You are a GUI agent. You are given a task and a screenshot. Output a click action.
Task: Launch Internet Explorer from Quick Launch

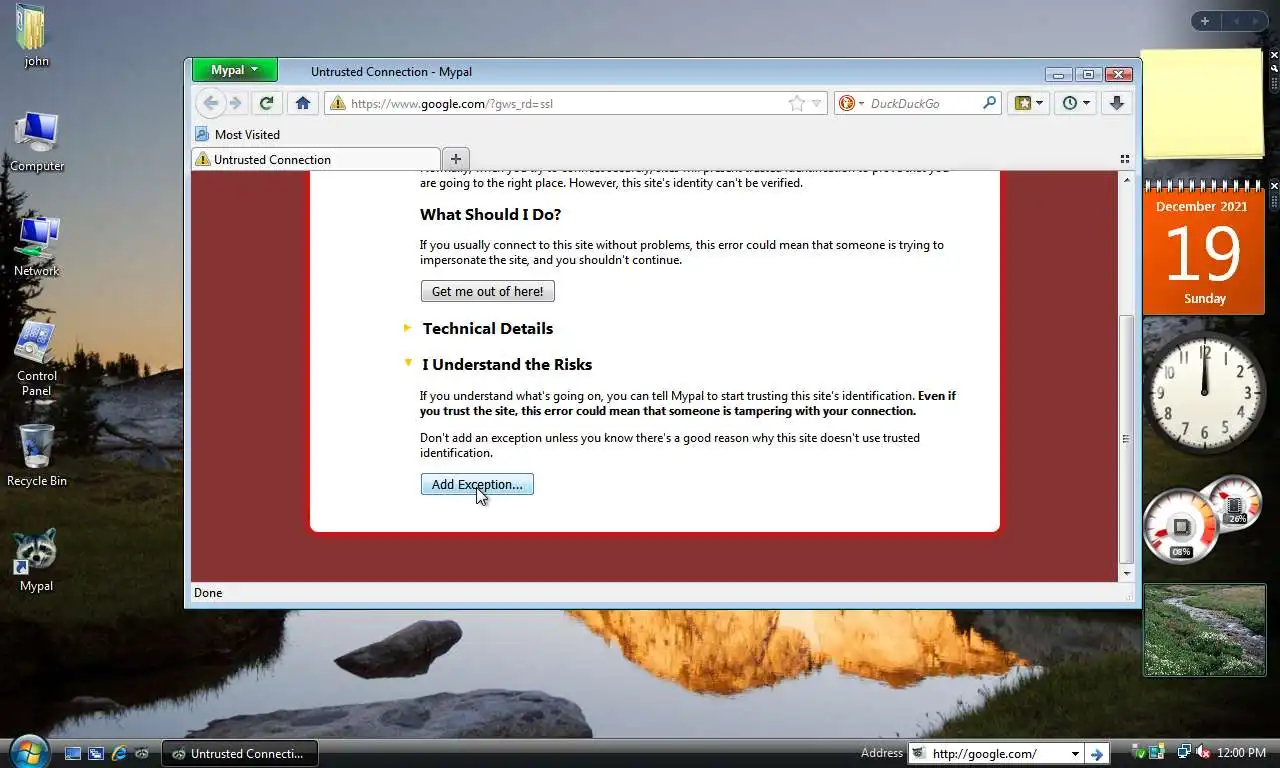coord(119,753)
